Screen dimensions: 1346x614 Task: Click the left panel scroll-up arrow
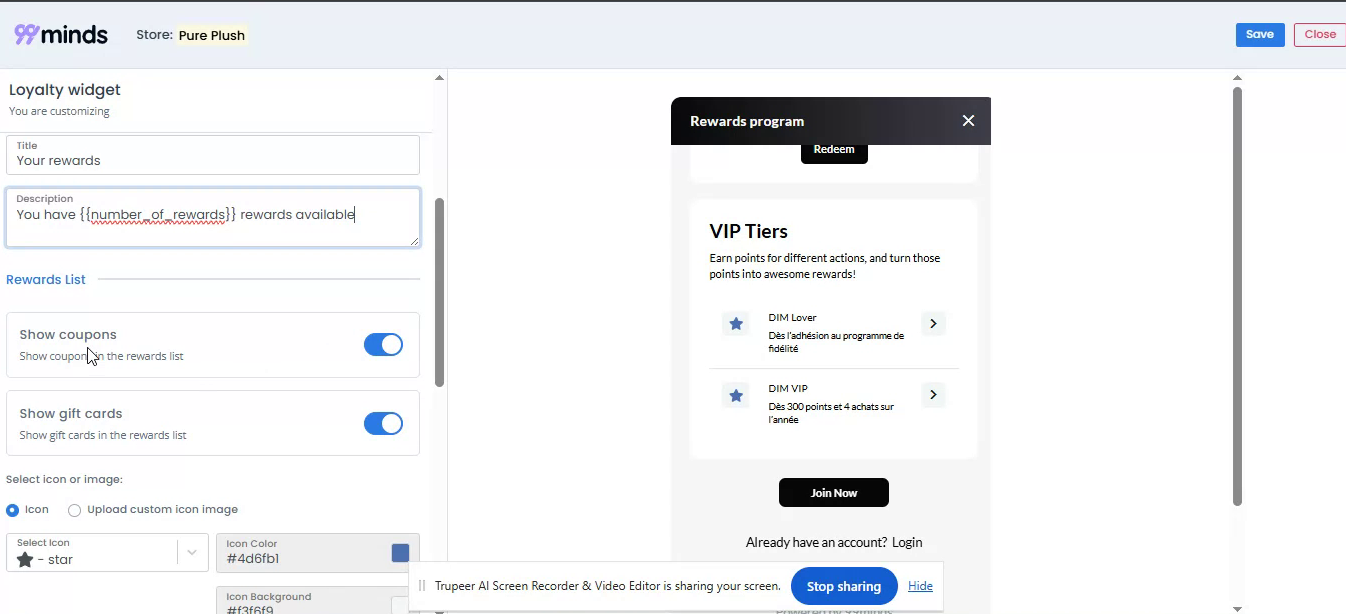click(x=439, y=77)
